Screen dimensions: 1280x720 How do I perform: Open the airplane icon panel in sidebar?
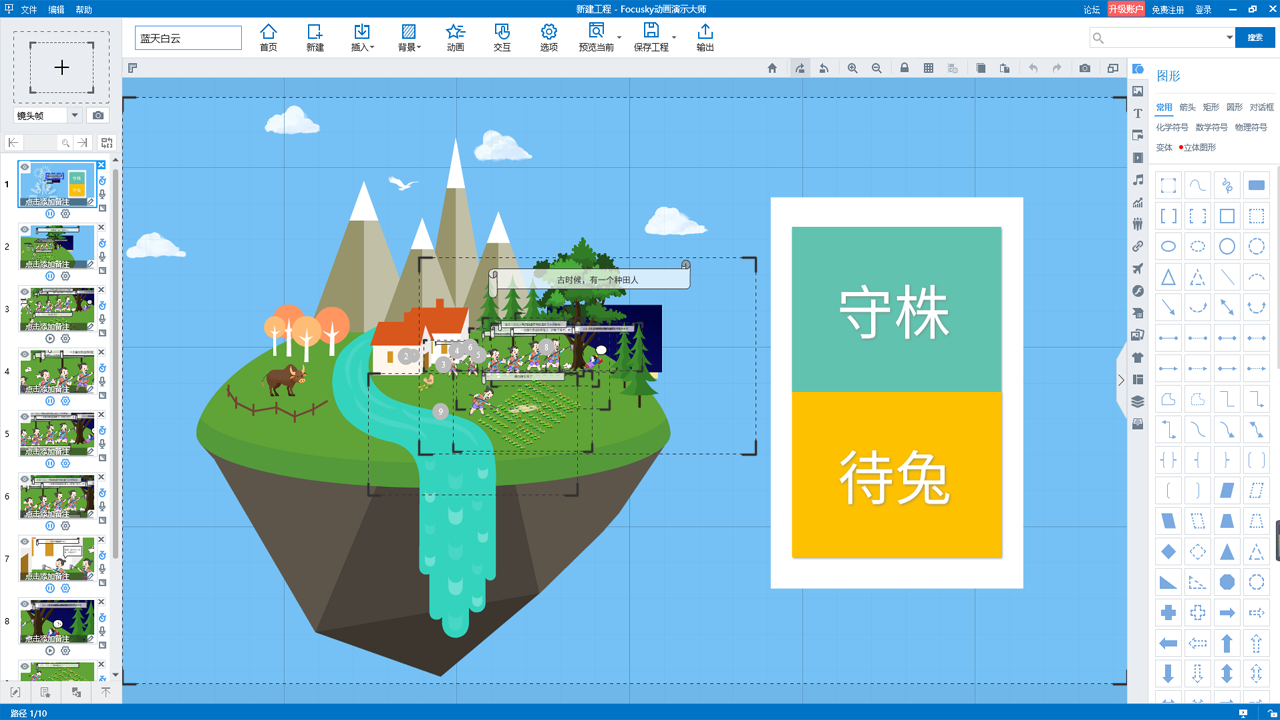[1138, 269]
